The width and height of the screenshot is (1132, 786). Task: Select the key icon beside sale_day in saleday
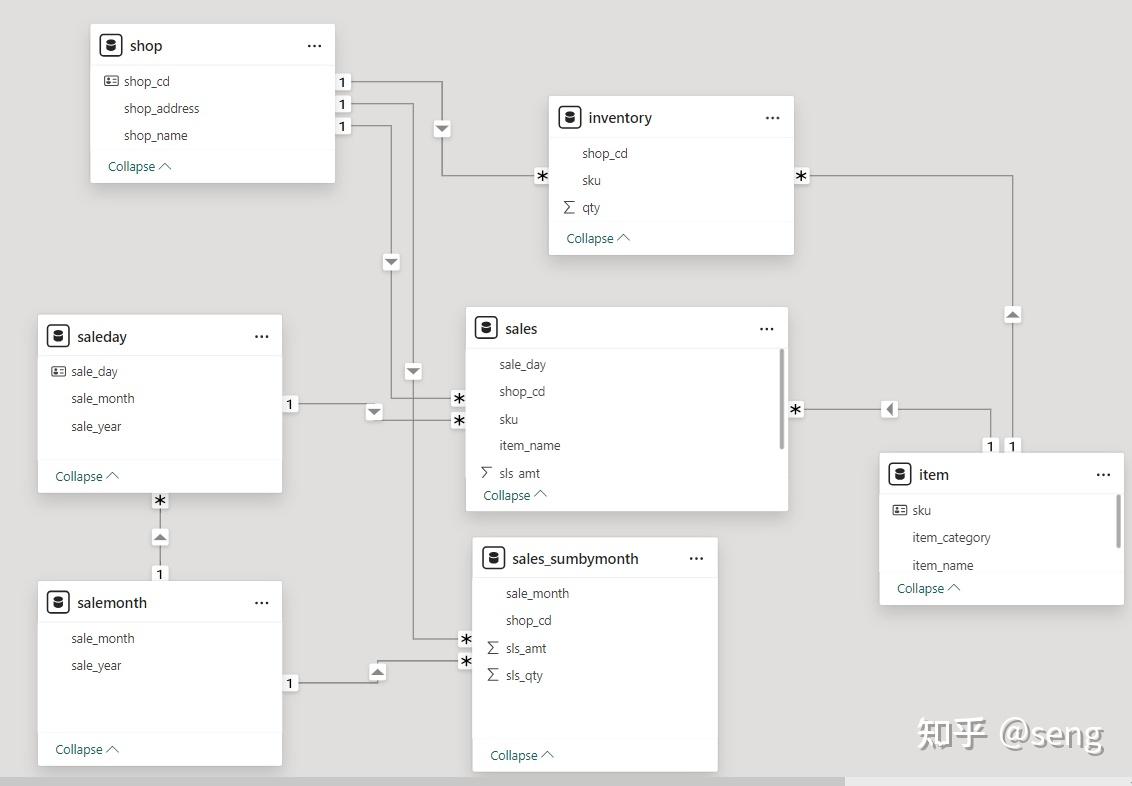tap(58, 370)
